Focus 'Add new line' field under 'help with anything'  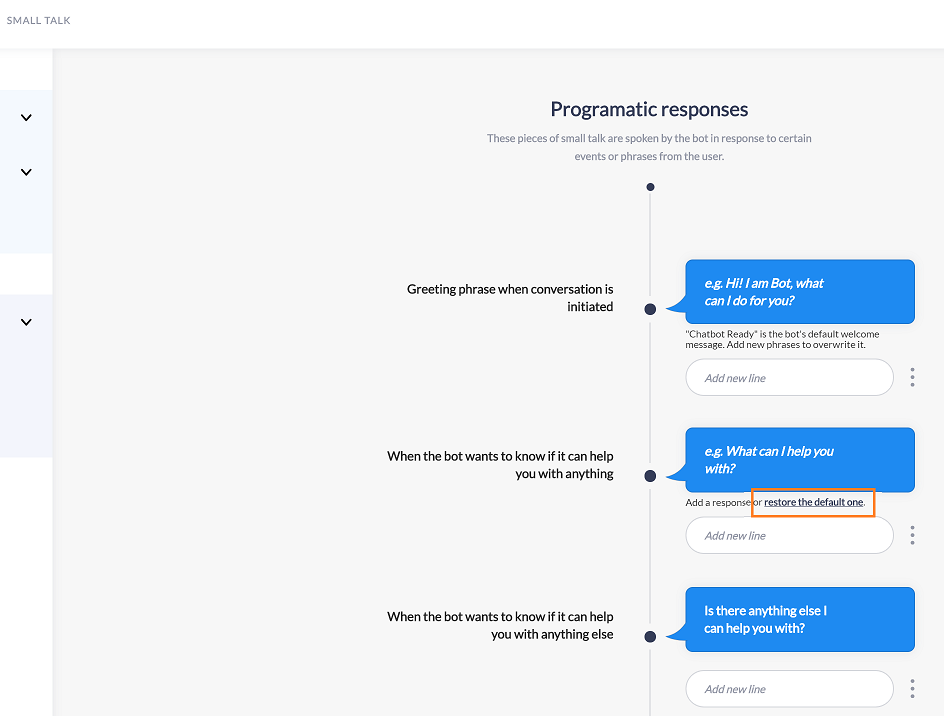789,535
